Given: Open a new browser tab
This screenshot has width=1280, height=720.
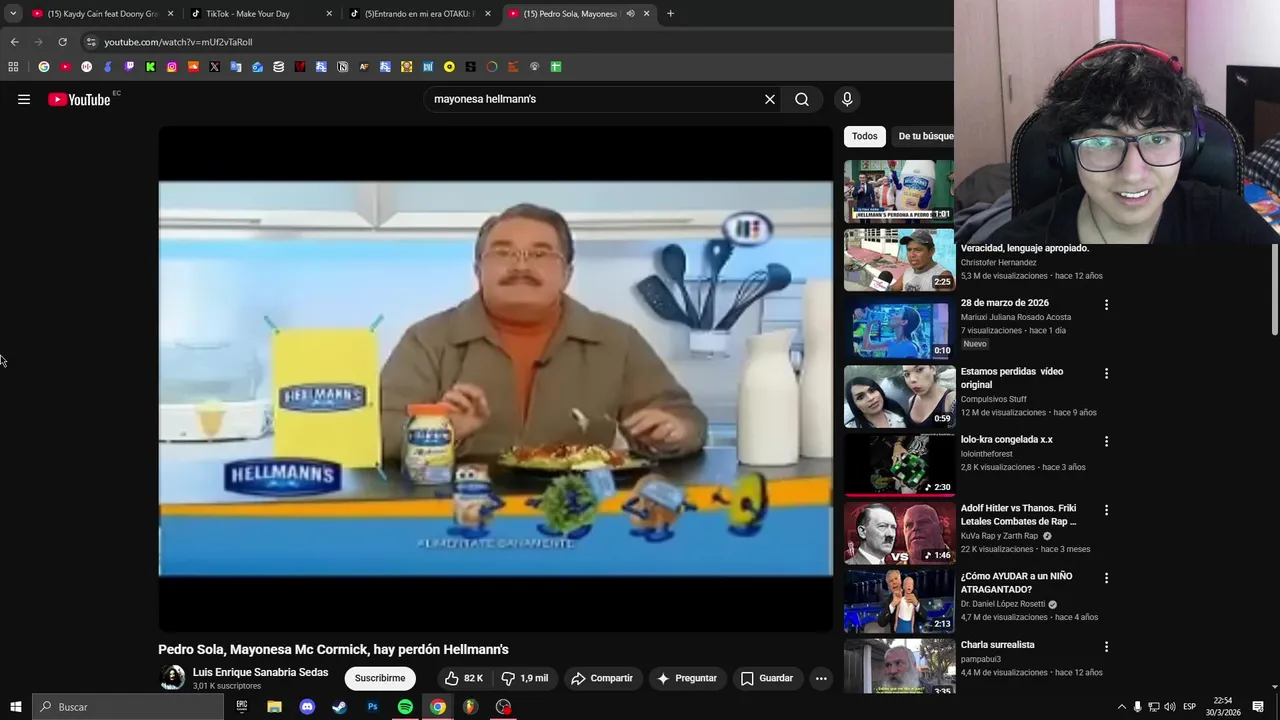Looking at the screenshot, I should click(x=670, y=14).
